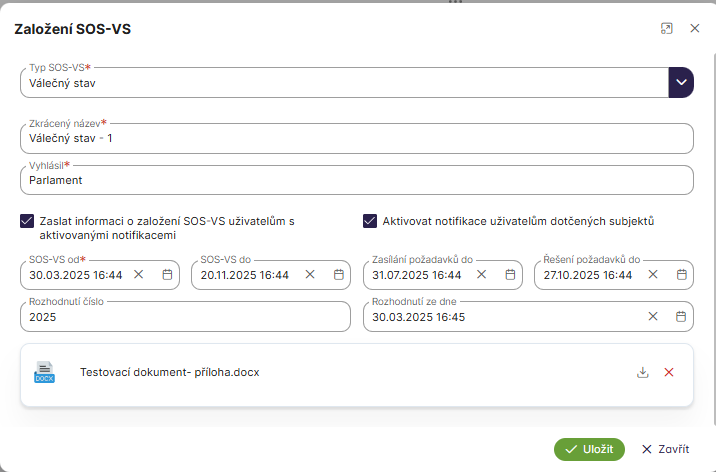716x472 pixels.
Task: Clear the Zasílání požadavků do date
Action: pos(482,274)
